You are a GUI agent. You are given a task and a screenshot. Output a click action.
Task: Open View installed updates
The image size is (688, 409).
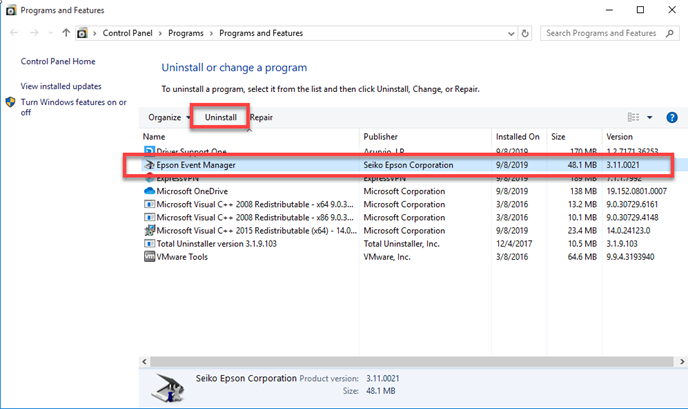click(61, 86)
